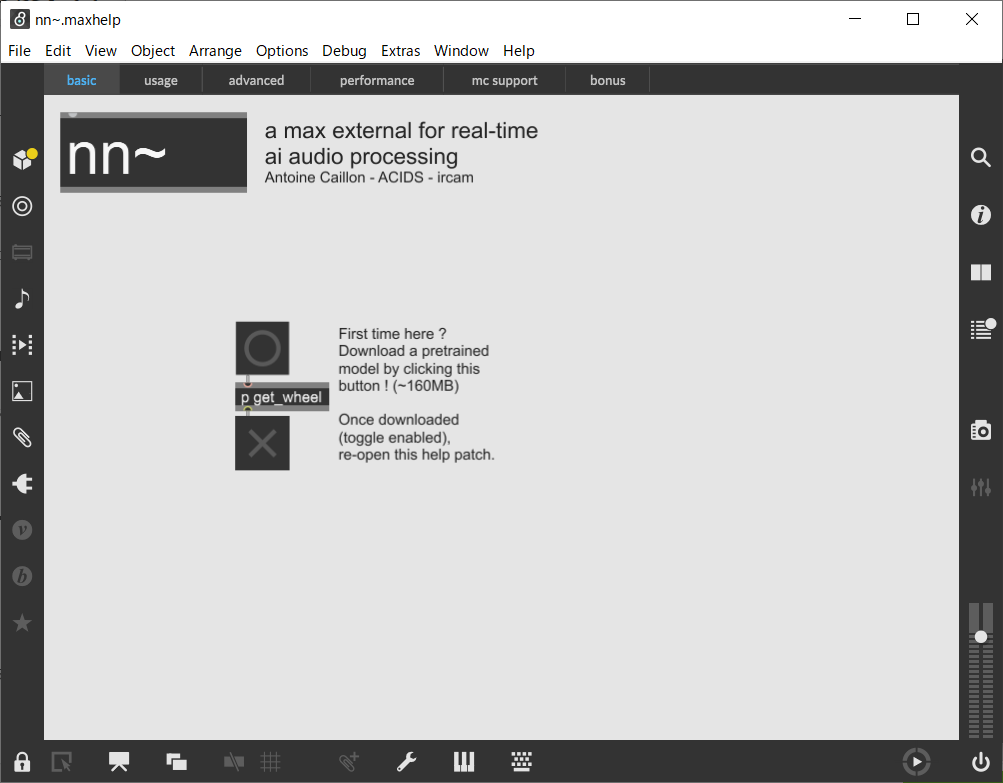Click the download bang button circle
Viewport: 1003px width, 783px height.
click(x=262, y=349)
